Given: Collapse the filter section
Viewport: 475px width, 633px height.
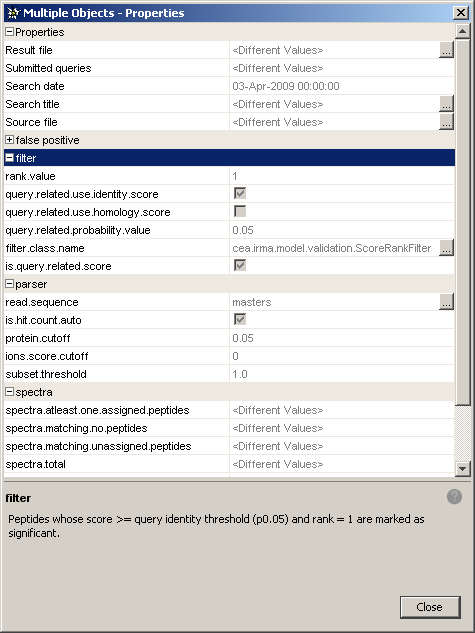Looking at the screenshot, I should coord(9,158).
